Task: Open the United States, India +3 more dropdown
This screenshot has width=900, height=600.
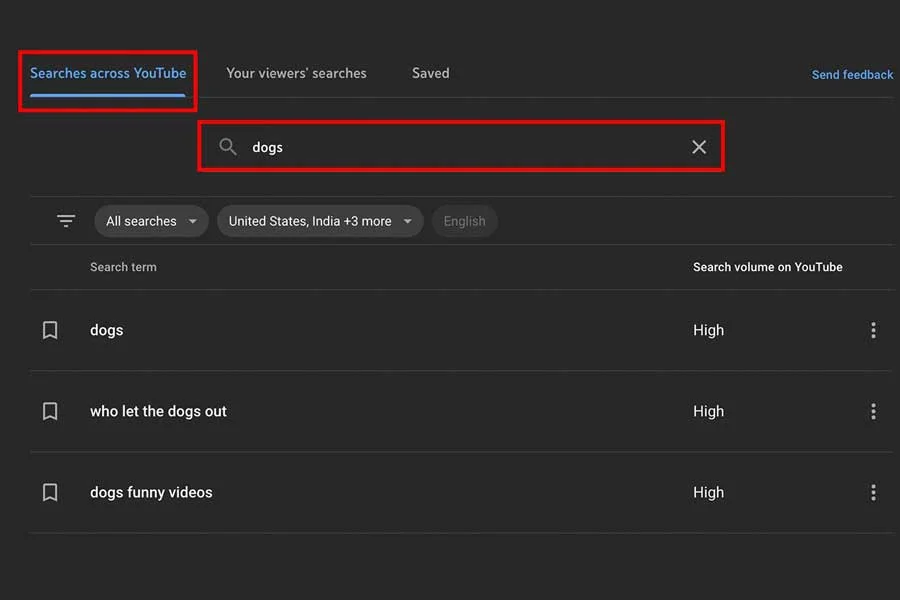Action: coord(320,221)
